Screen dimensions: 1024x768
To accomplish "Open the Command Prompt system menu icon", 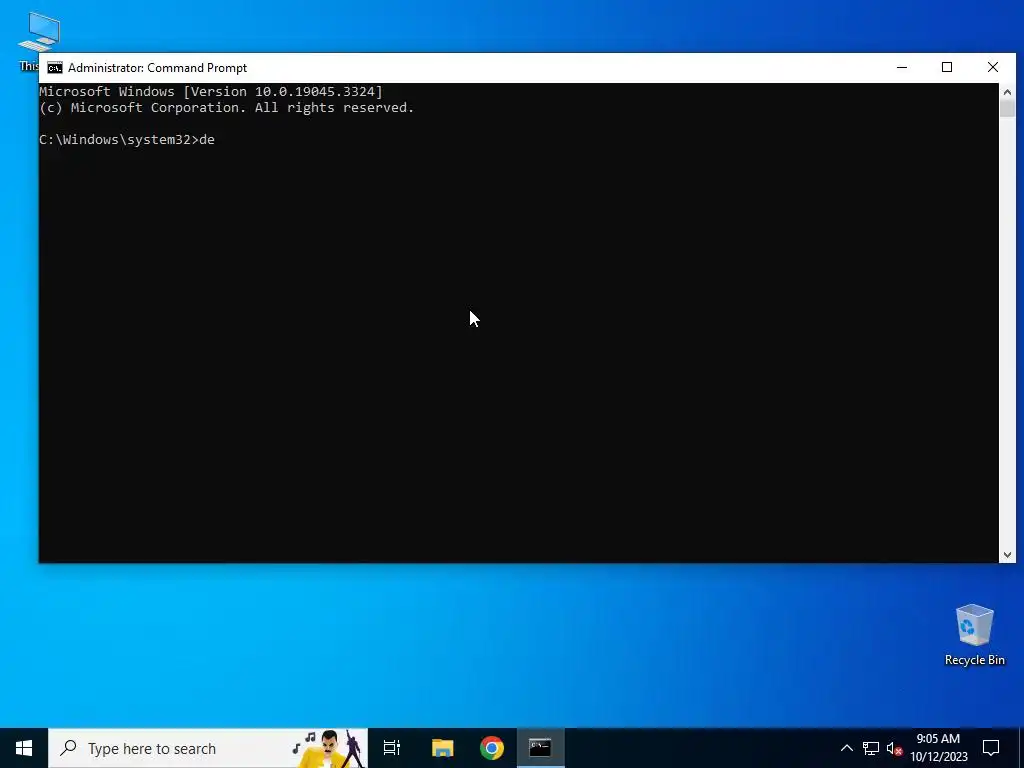I will (x=55, y=68).
